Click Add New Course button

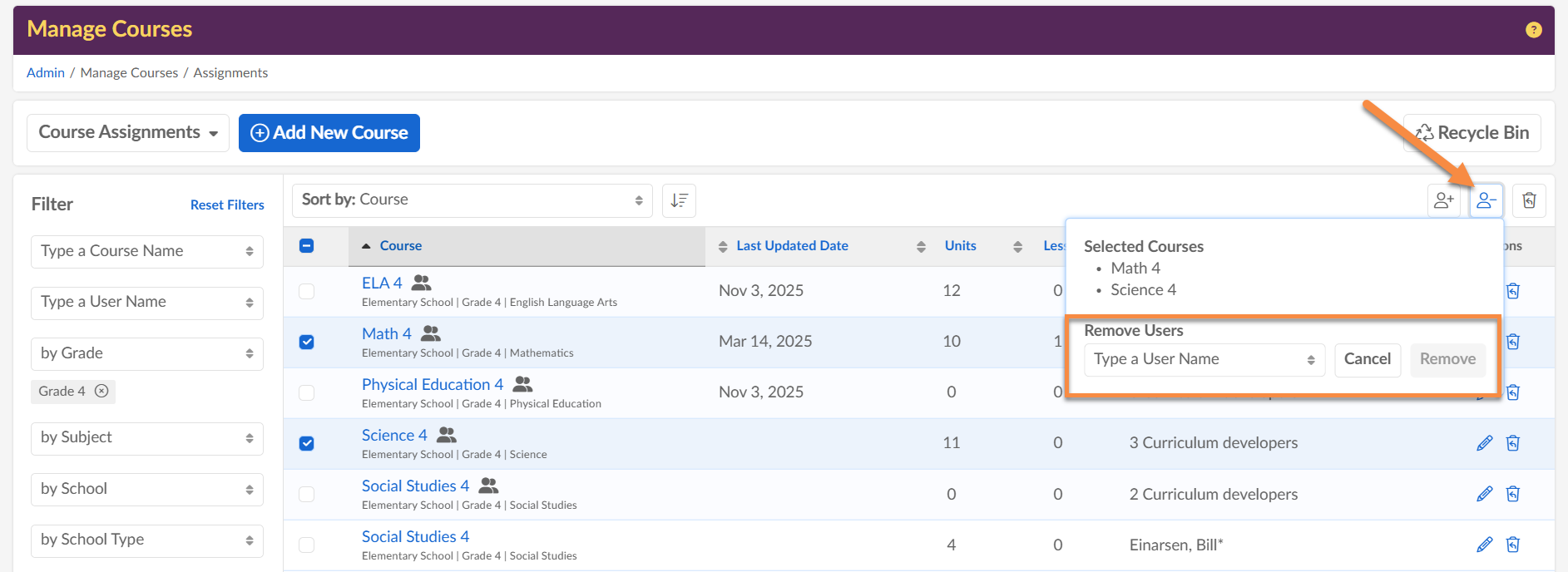coord(329,133)
